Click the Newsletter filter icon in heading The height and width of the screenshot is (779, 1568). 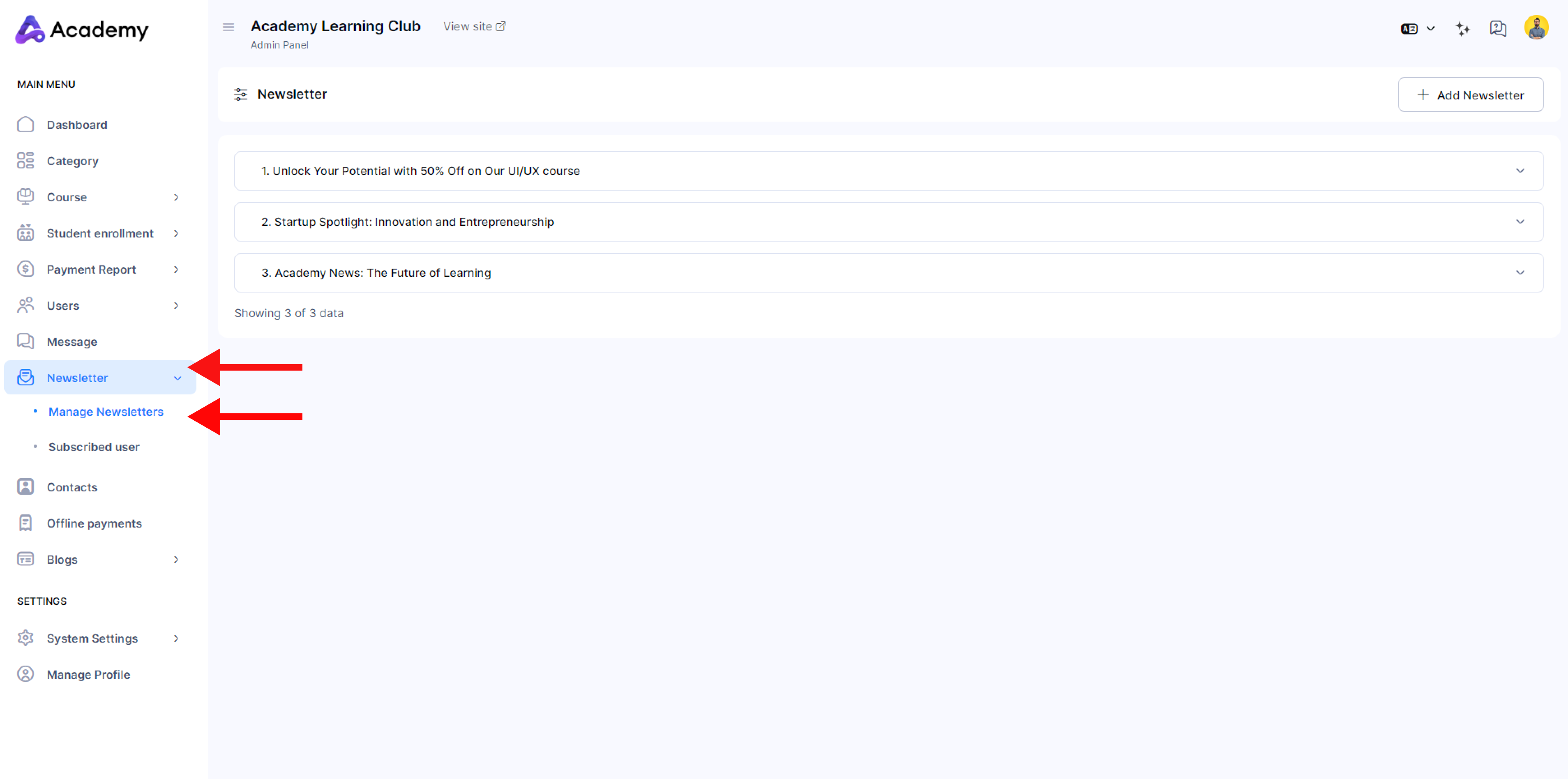(240, 94)
